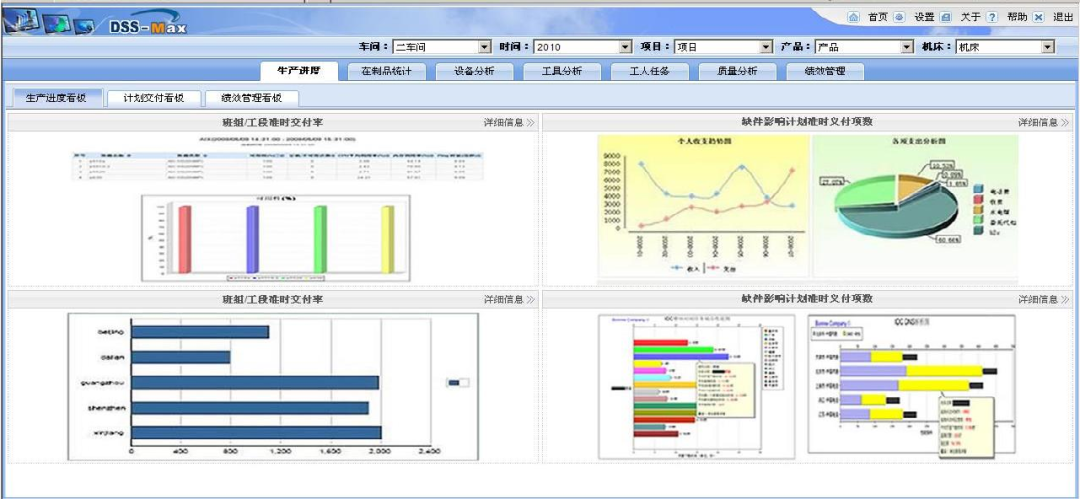Switch to the 质量分析 tab
This screenshot has height=499, width=1080.
[x=738, y=72]
